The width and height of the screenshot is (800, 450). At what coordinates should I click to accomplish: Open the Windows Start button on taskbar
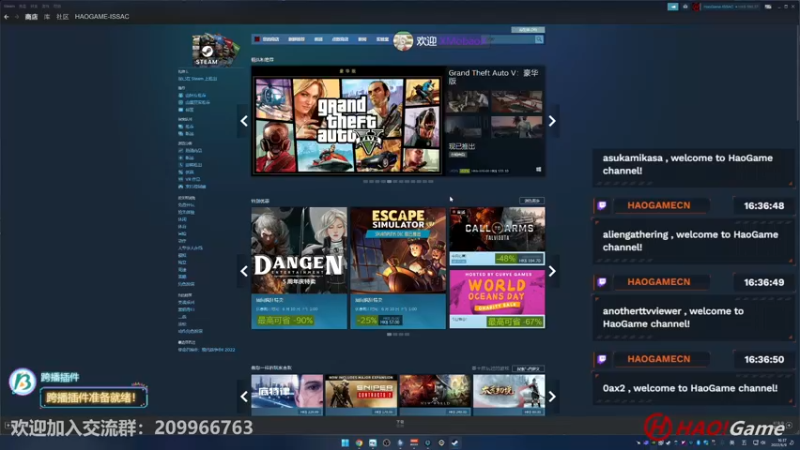[x=345, y=443]
